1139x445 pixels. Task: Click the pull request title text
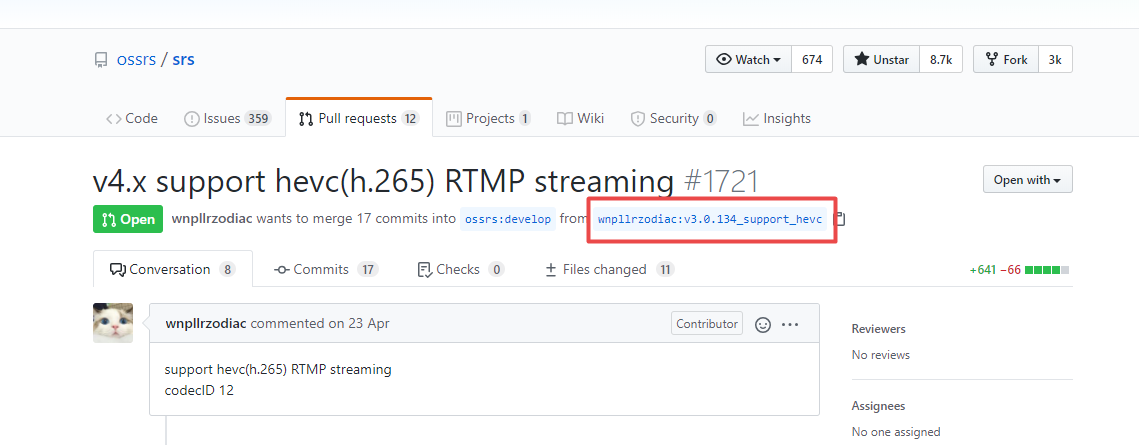tap(384, 180)
